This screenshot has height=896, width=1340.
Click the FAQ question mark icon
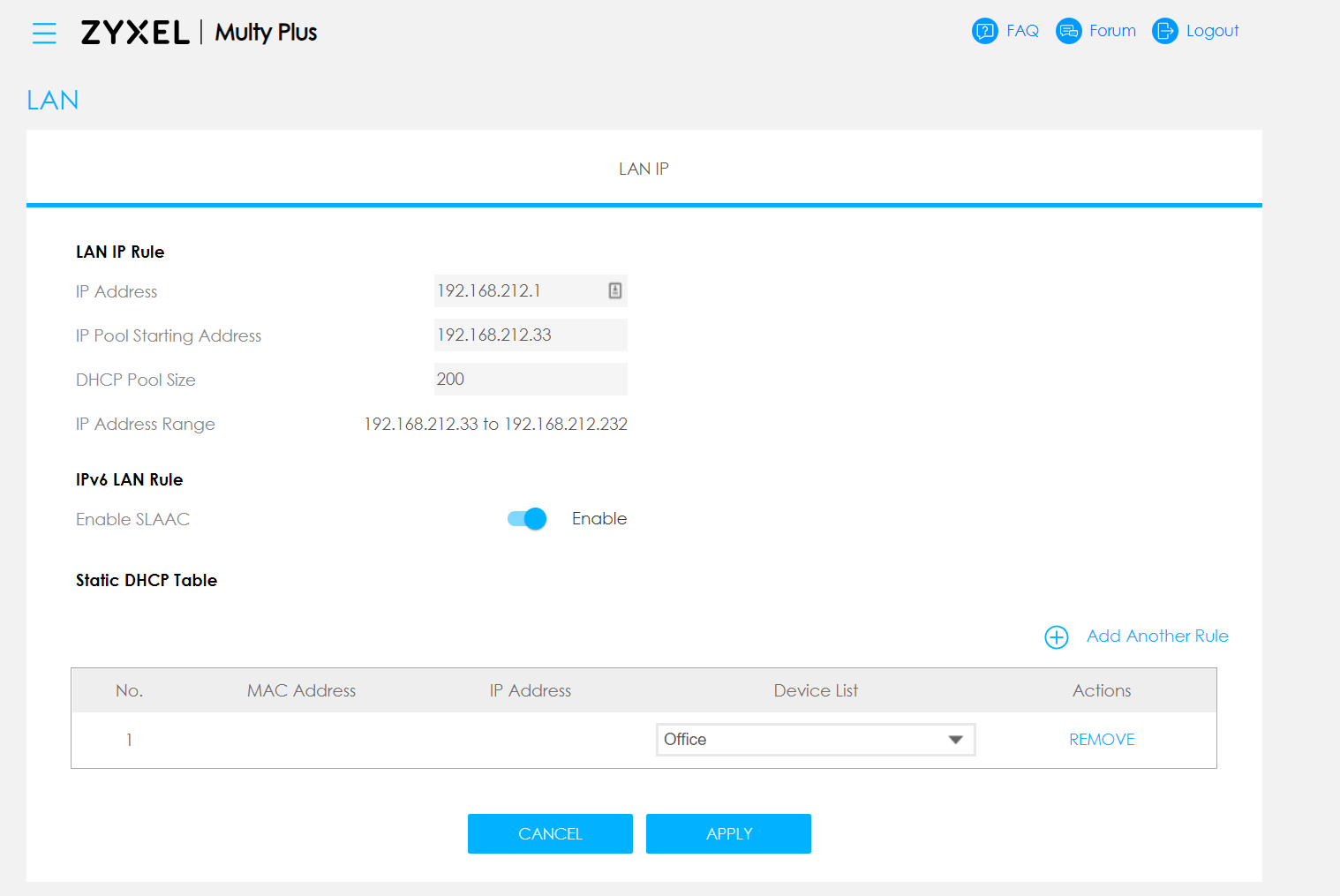click(x=984, y=31)
